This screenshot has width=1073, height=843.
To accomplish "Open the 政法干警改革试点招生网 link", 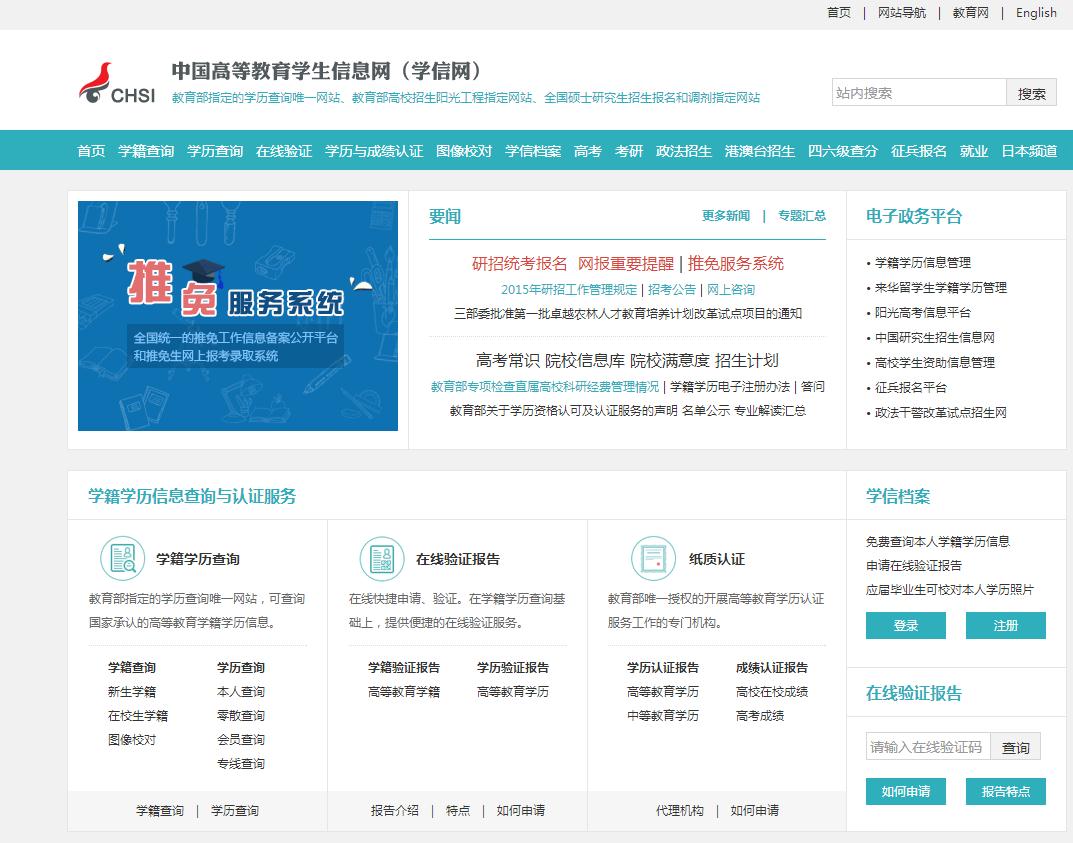I will (941, 413).
